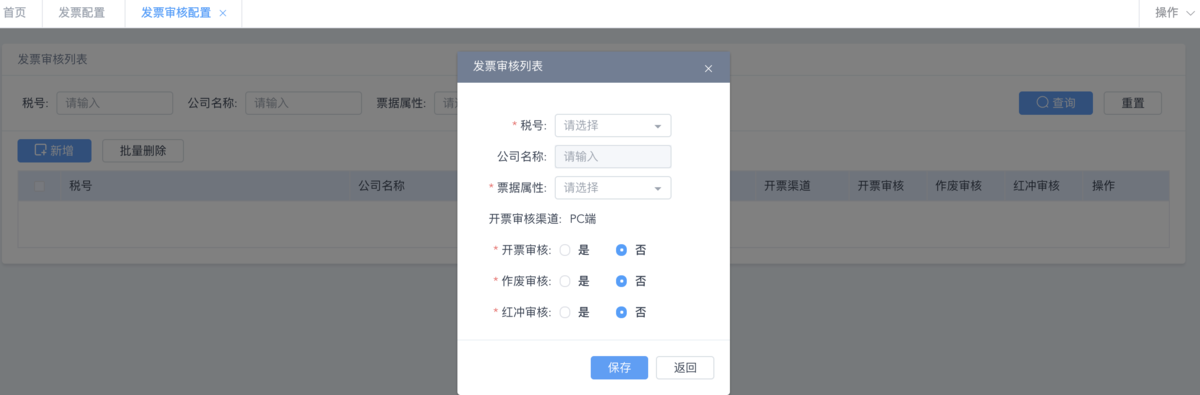Click the add icon in 新增 button

[x=41, y=151]
